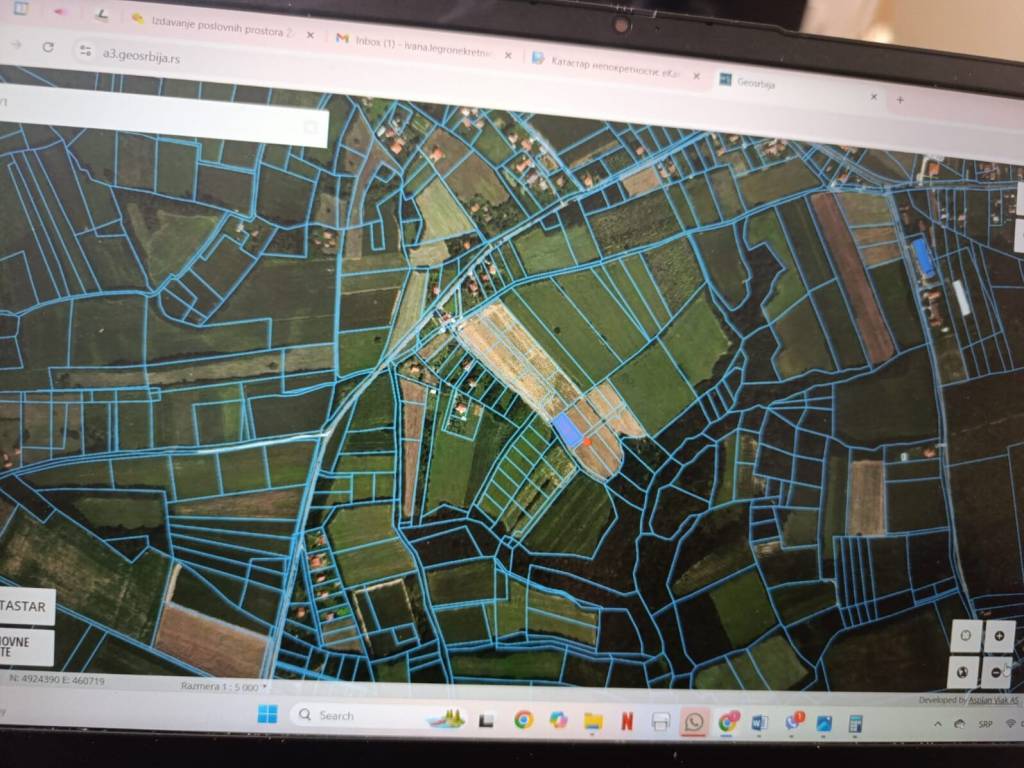Zoom in on the map with plus button
The width and height of the screenshot is (1024, 768).
(999, 636)
